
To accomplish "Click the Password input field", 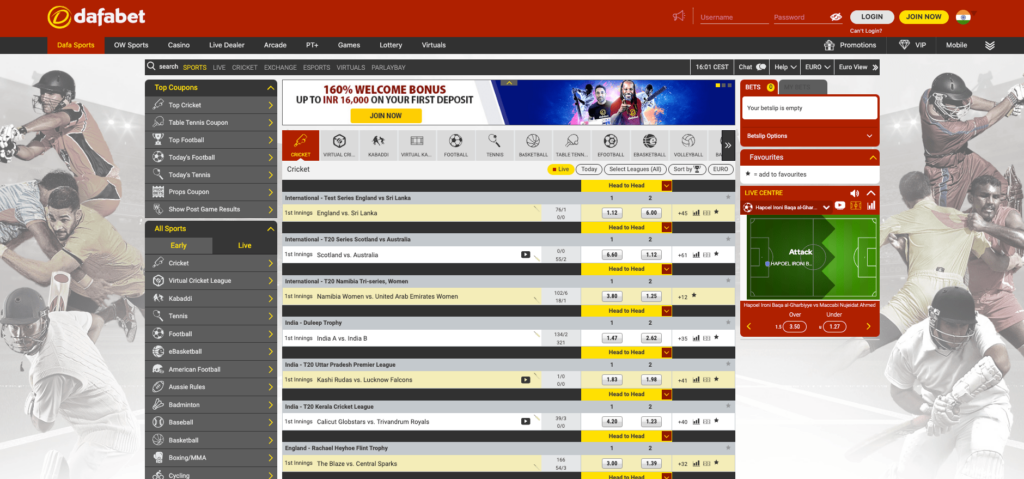I will tap(801, 18).
